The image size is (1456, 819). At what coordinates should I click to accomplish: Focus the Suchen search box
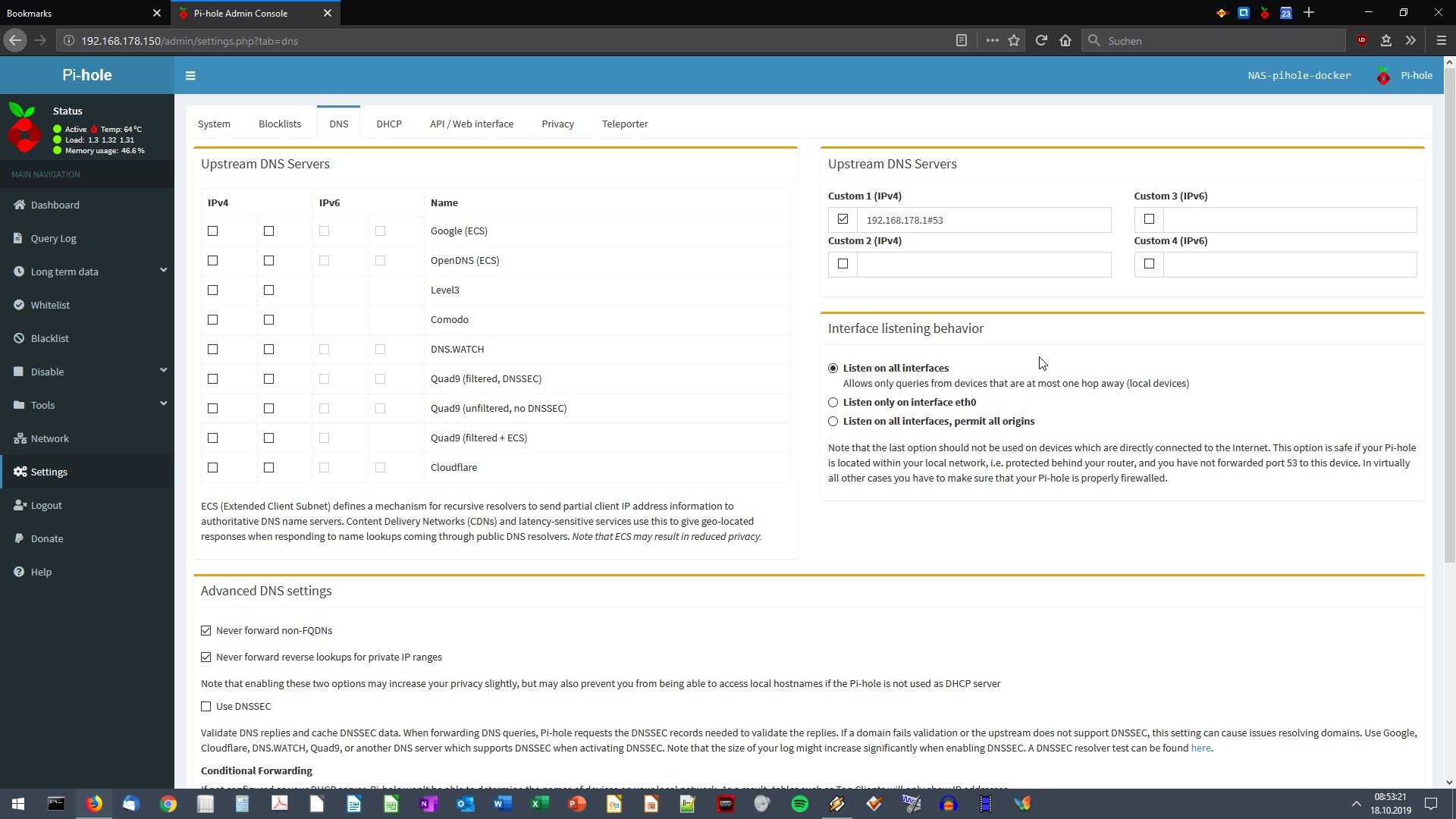pyautogui.click(x=1213, y=41)
